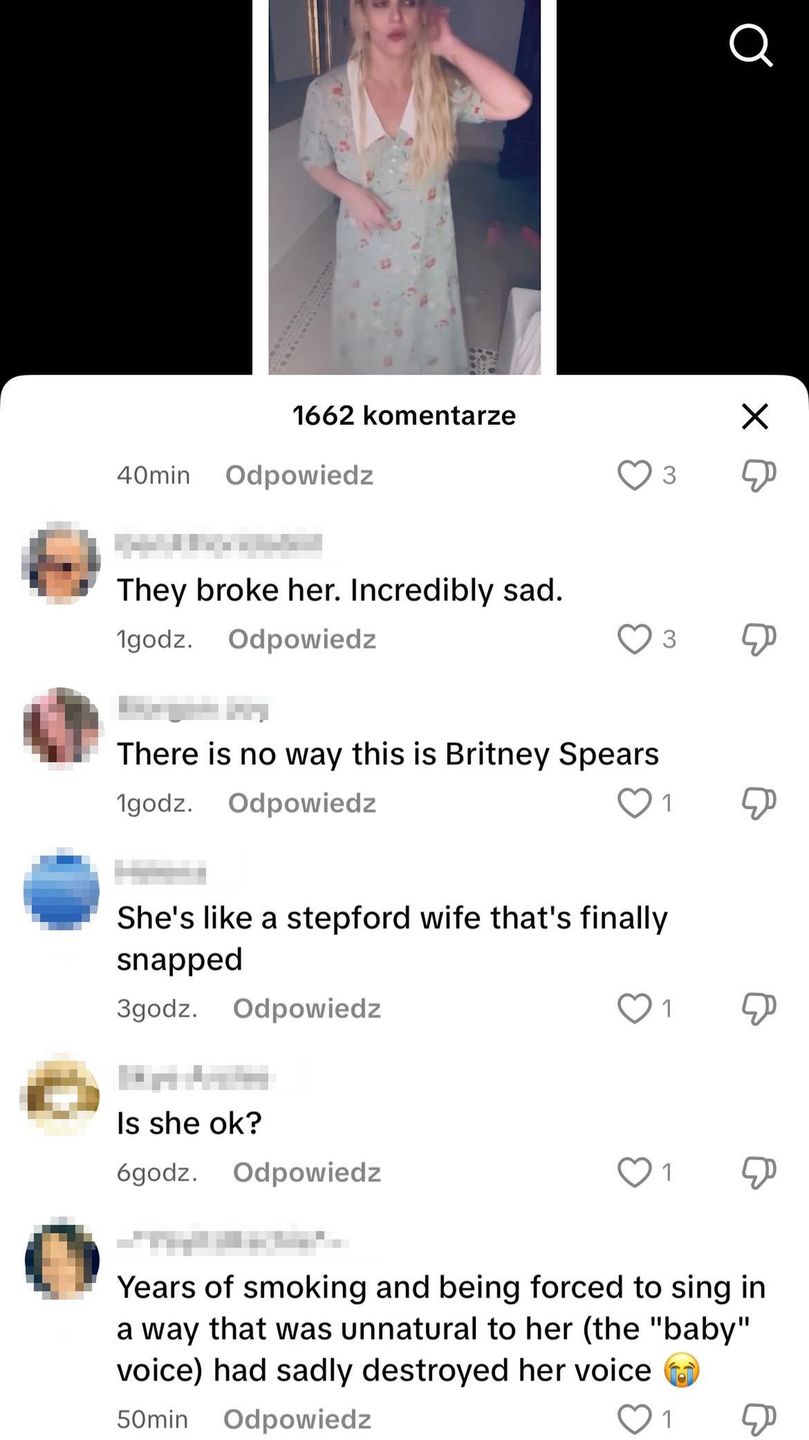
Task: Like the 'Is she ok?' comment
Action: [634, 1172]
